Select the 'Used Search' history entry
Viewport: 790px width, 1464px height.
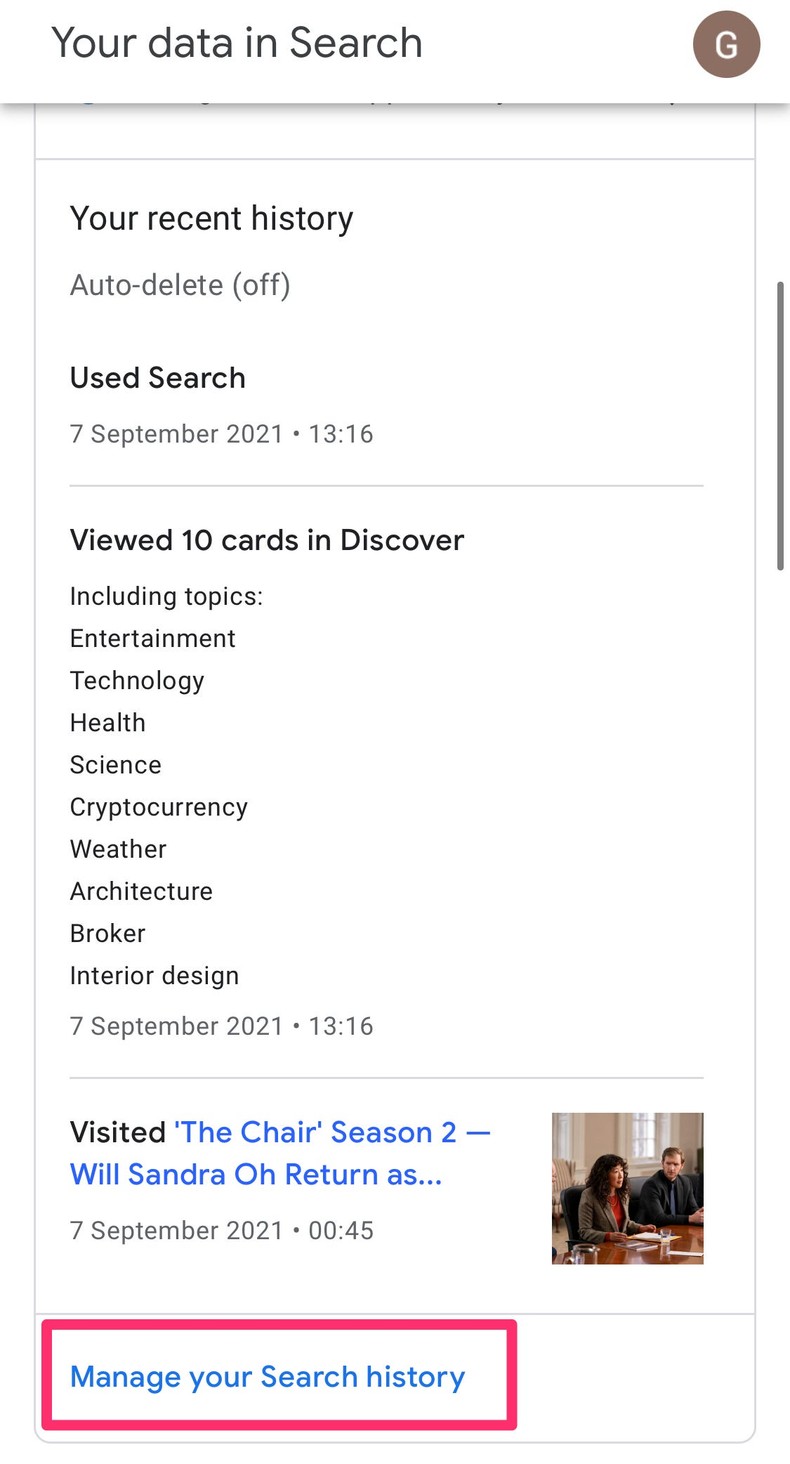157,378
